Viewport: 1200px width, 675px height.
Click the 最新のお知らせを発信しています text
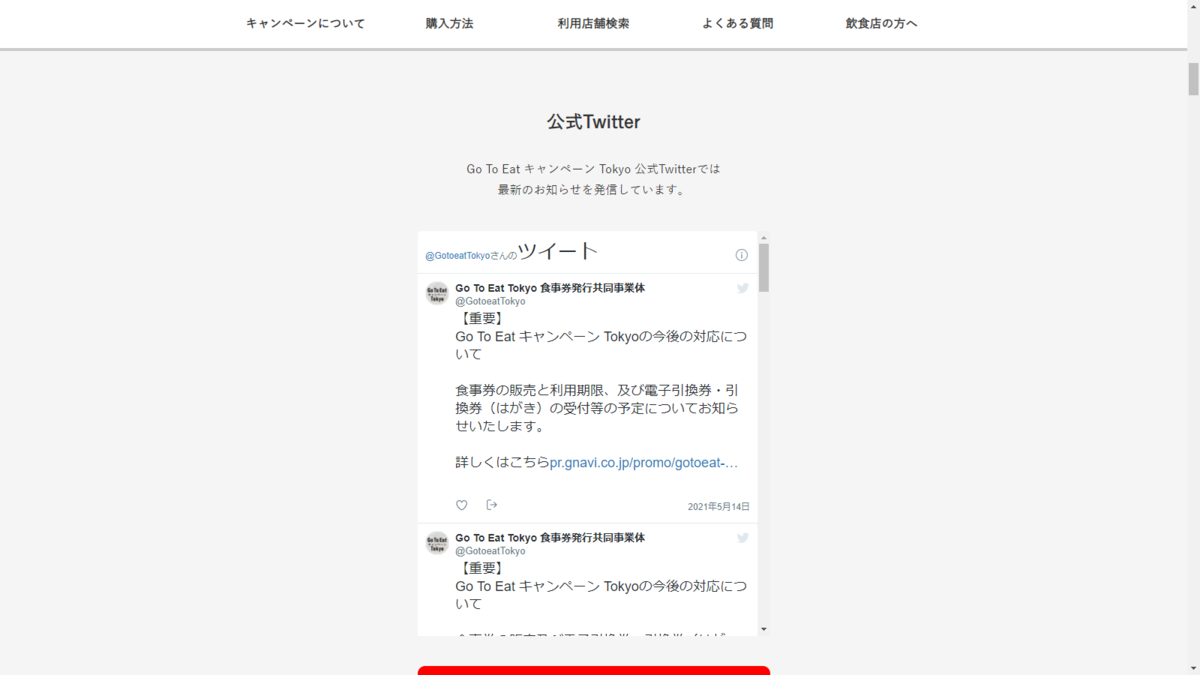click(593, 190)
